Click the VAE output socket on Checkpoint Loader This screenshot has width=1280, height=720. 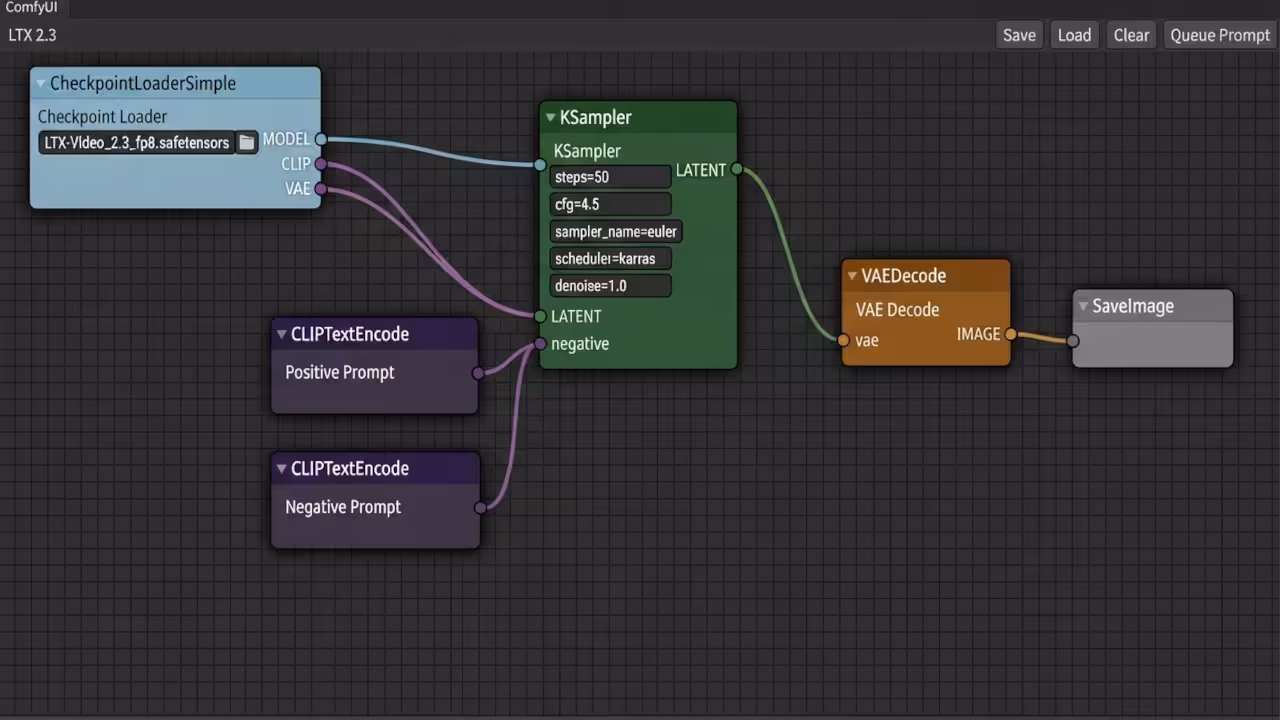click(x=320, y=188)
